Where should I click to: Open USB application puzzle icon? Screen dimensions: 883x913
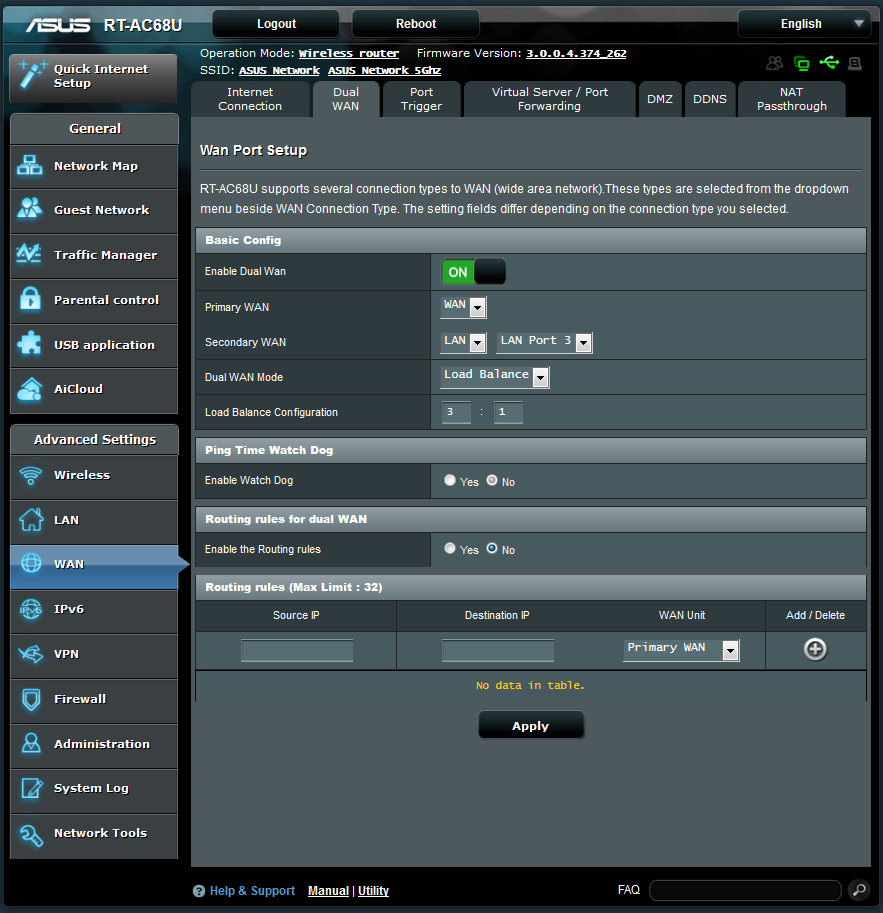coord(29,344)
